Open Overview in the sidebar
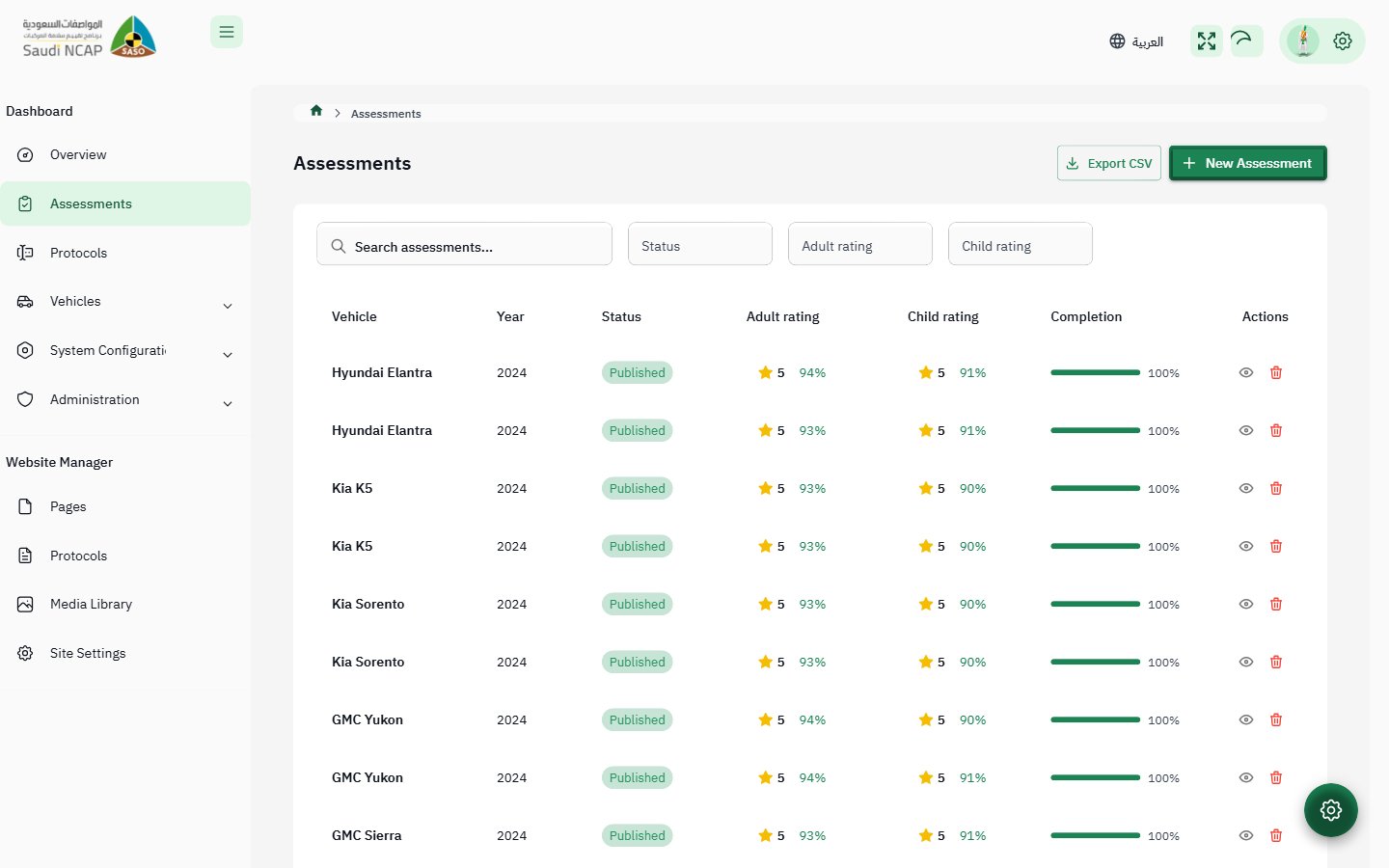 [x=125, y=154]
